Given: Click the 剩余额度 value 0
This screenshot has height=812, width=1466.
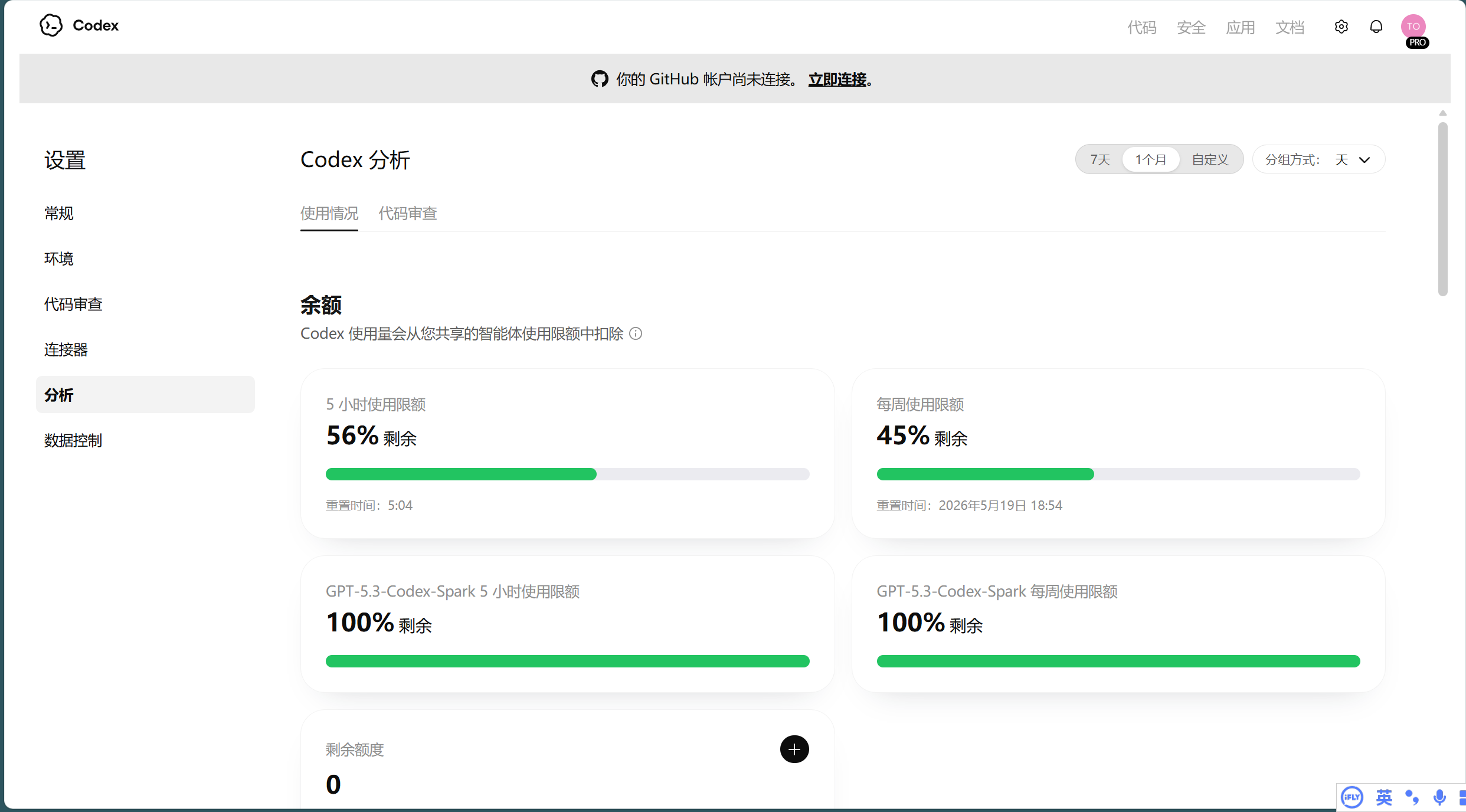Looking at the screenshot, I should pyautogui.click(x=333, y=785).
